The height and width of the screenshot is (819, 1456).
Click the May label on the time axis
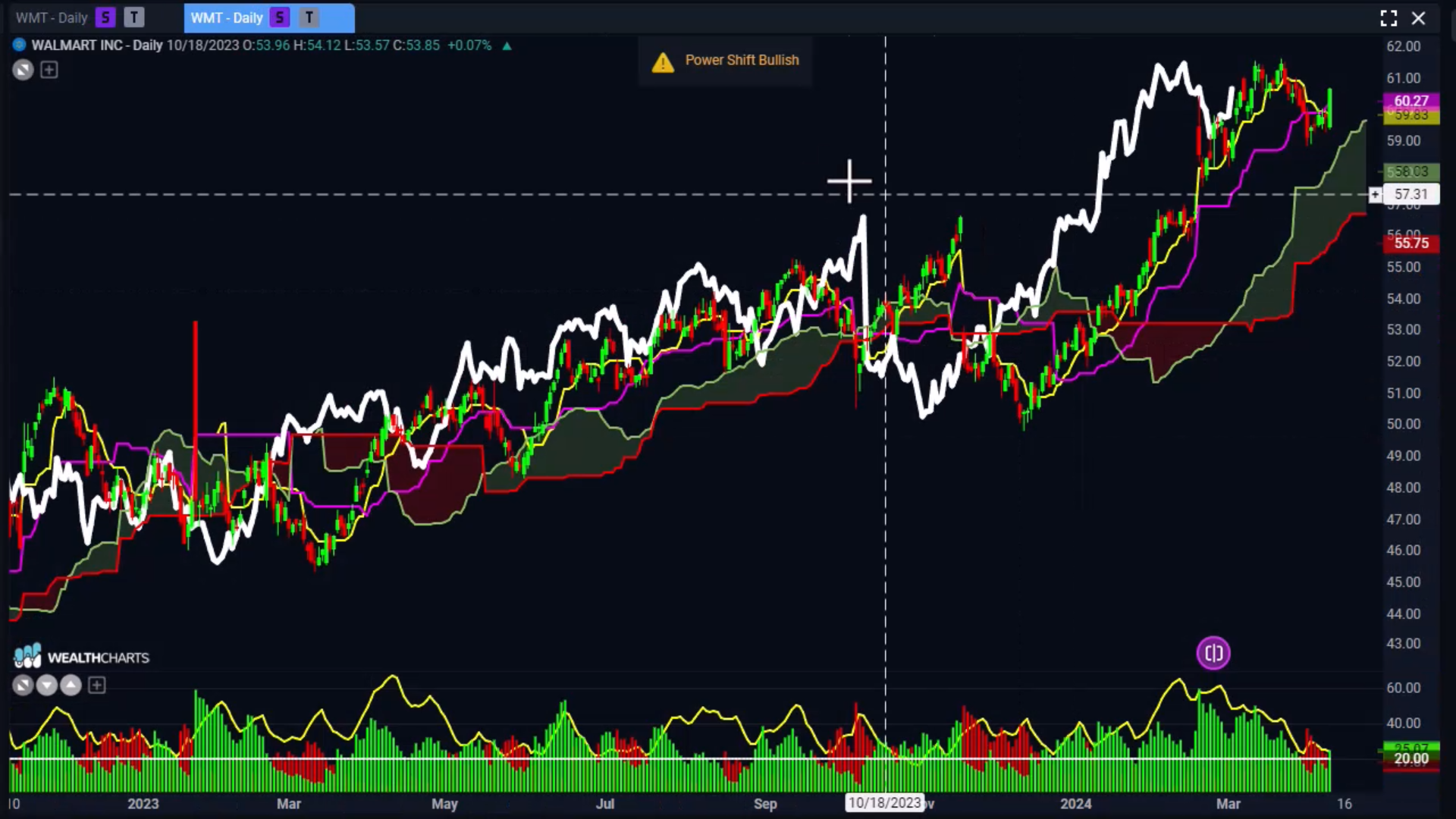pos(444,804)
